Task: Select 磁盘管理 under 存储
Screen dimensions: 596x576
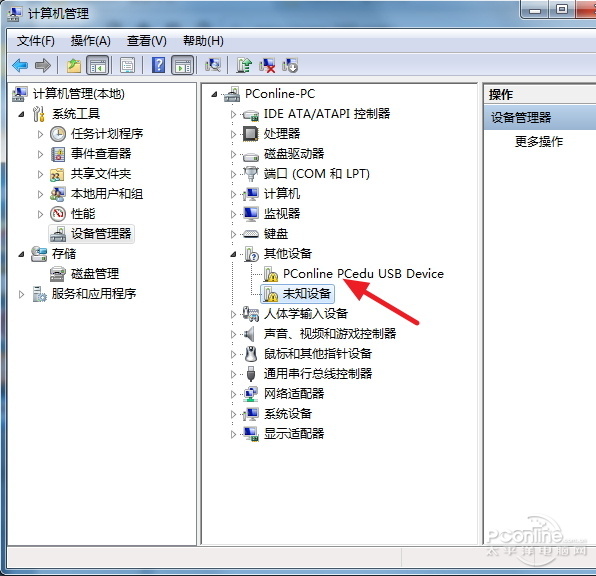Action: click(95, 274)
